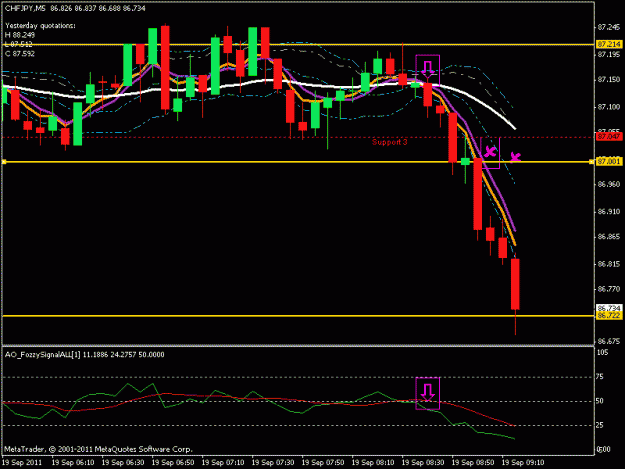Click the 87.245 price axis label
The image size is (625, 469).
coord(609,27)
